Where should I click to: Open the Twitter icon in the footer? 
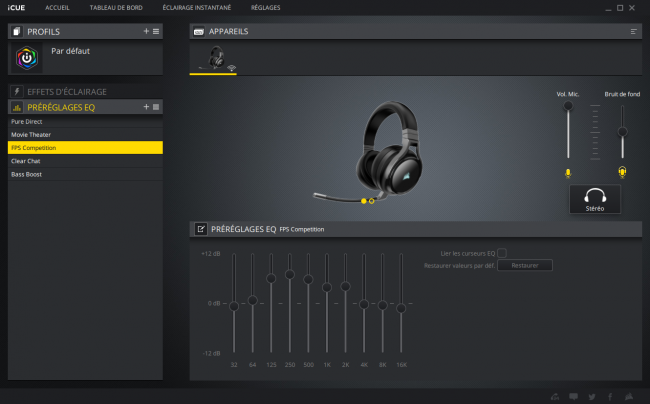tap(592, 397)
